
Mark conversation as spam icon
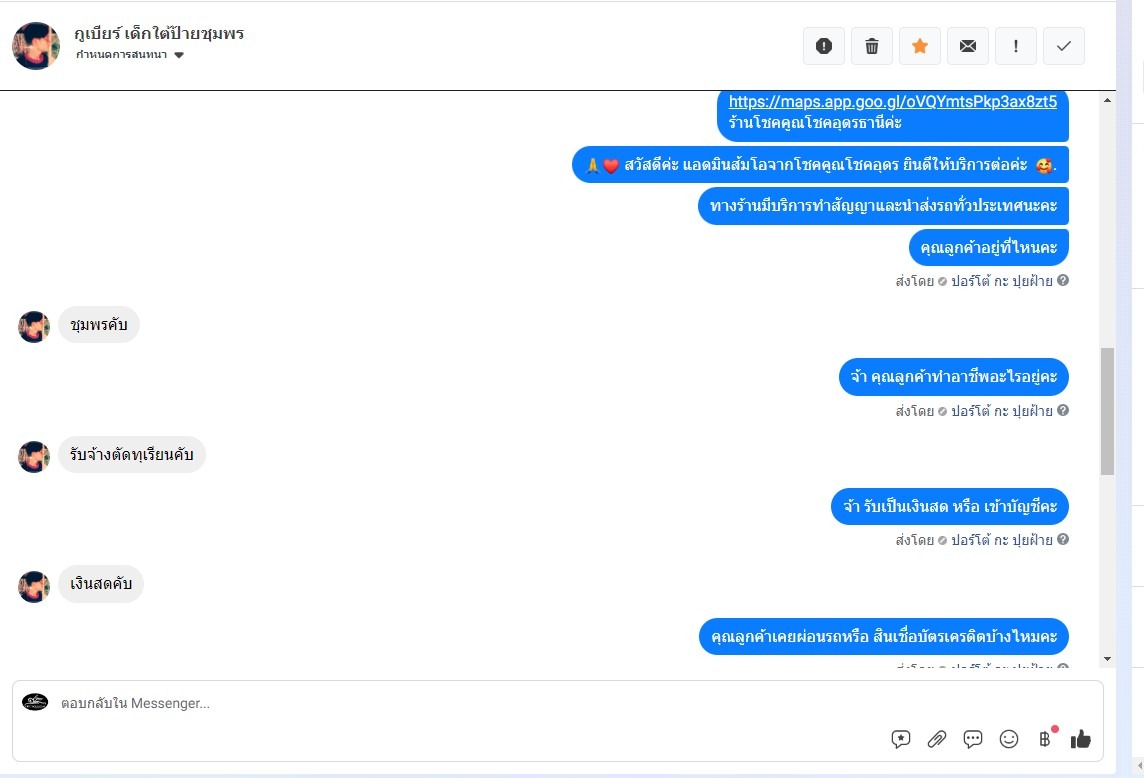824,46
